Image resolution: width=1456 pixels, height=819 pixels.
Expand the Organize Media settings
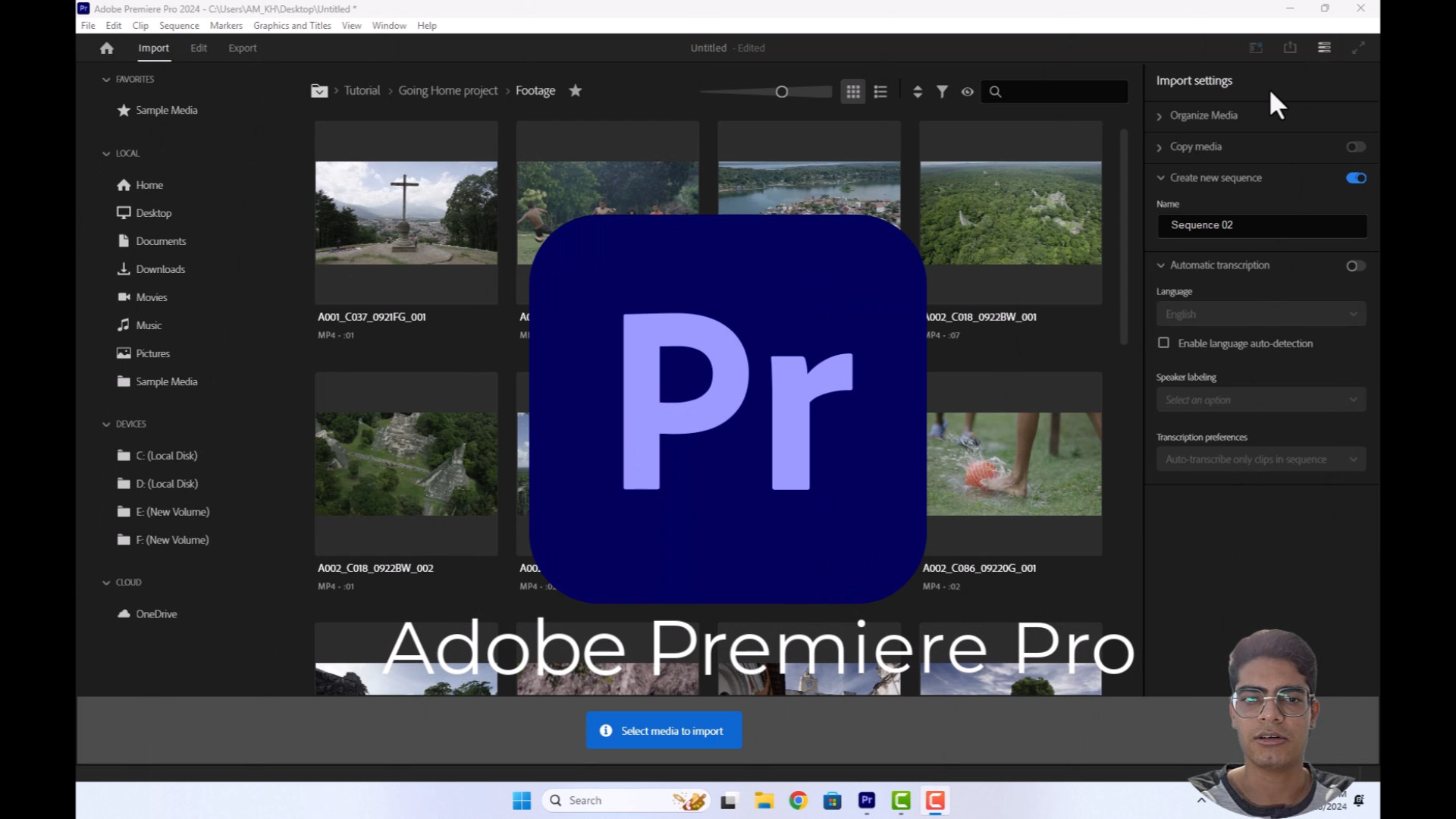1159,116
